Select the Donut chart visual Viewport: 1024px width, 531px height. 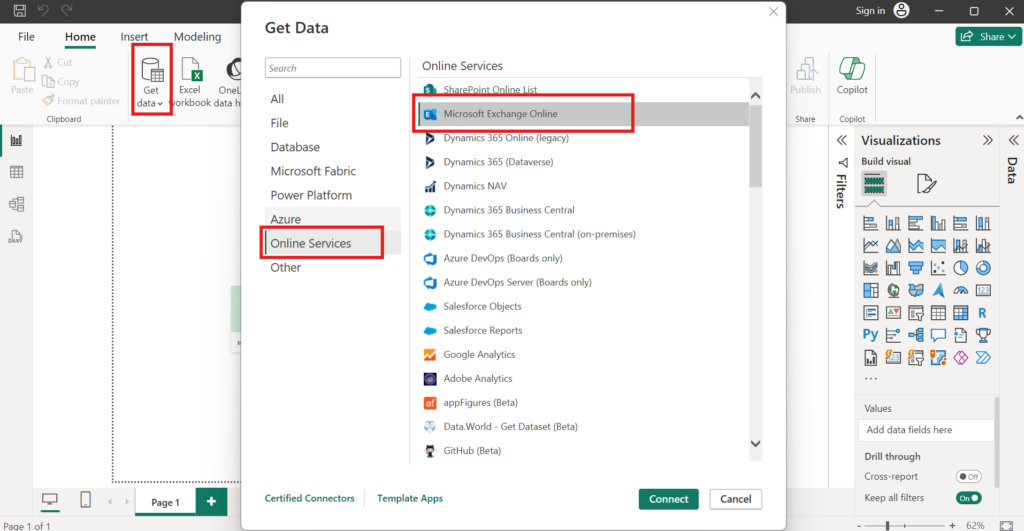(983, 268)
